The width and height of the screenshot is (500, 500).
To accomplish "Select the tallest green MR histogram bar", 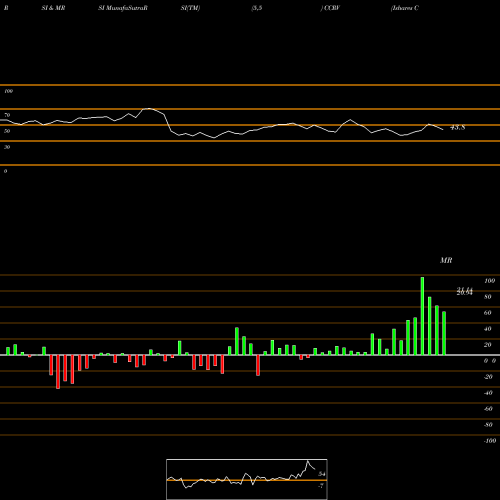I will click(x=422, y=316).
